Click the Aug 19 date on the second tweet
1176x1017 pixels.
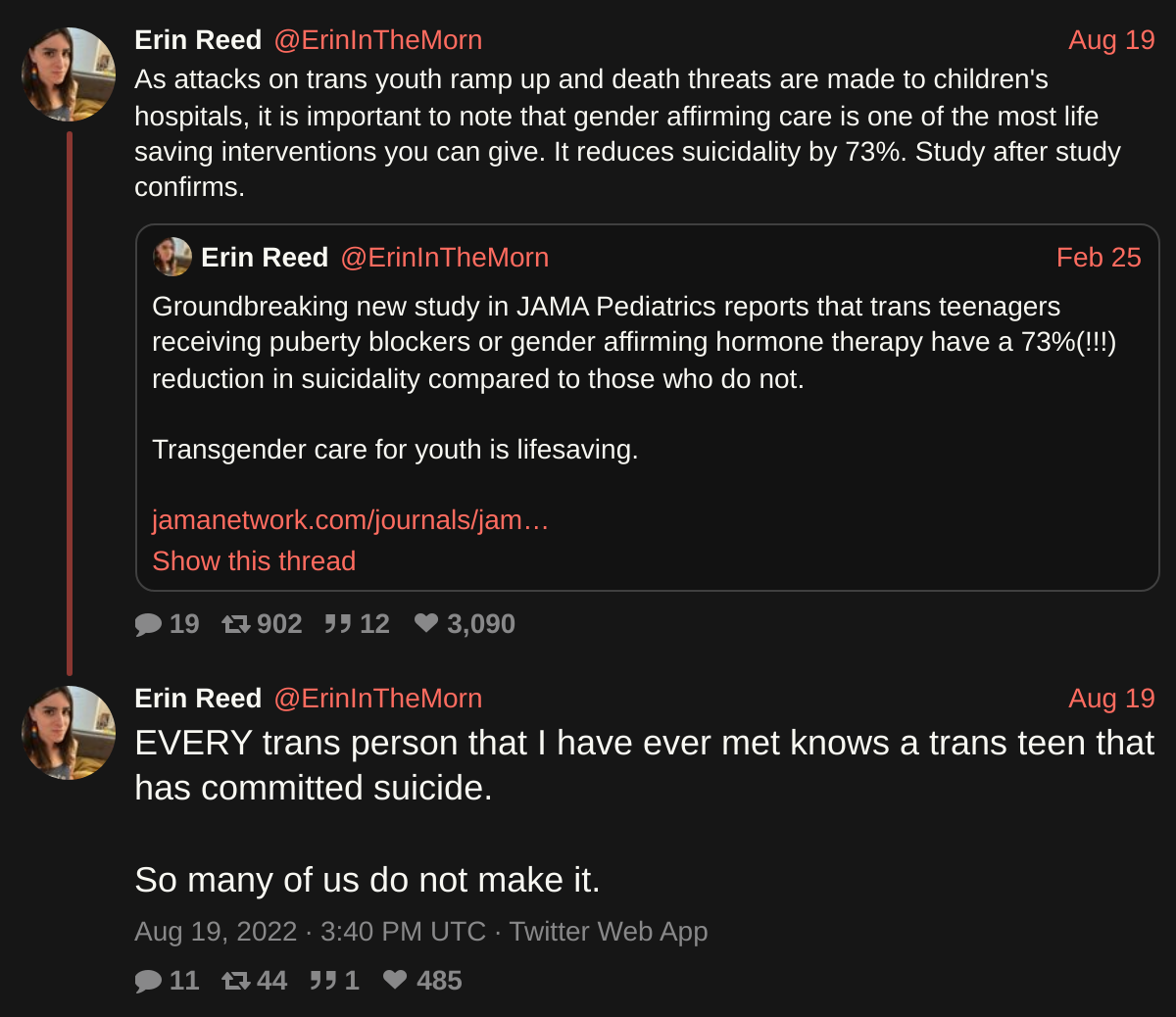coord(1111,699)
